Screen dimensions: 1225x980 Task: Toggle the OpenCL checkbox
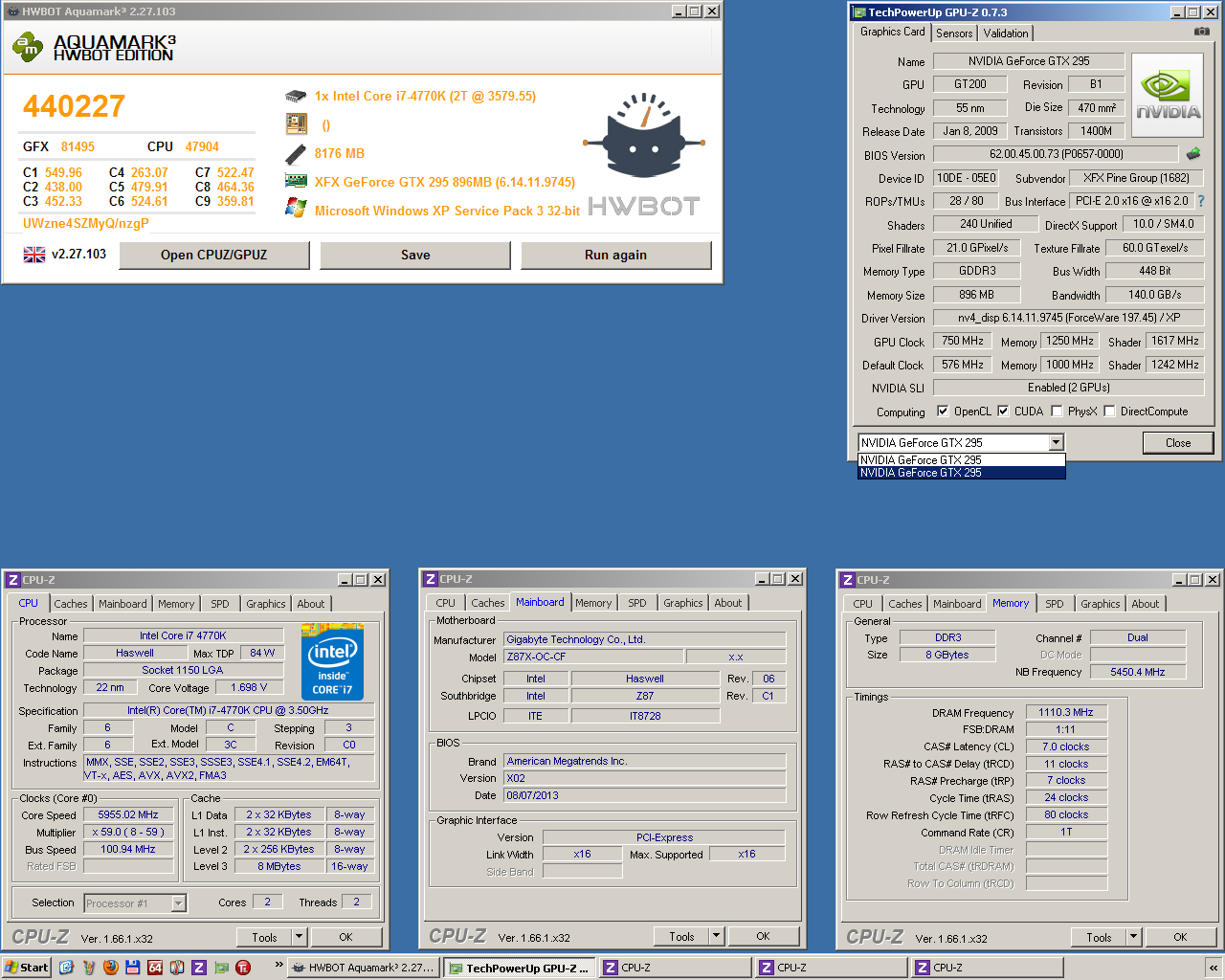point(943,412)
